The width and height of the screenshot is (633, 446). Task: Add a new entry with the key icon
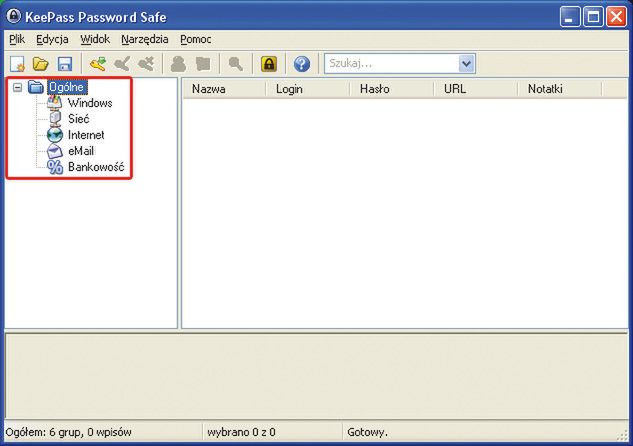(98, 64)
